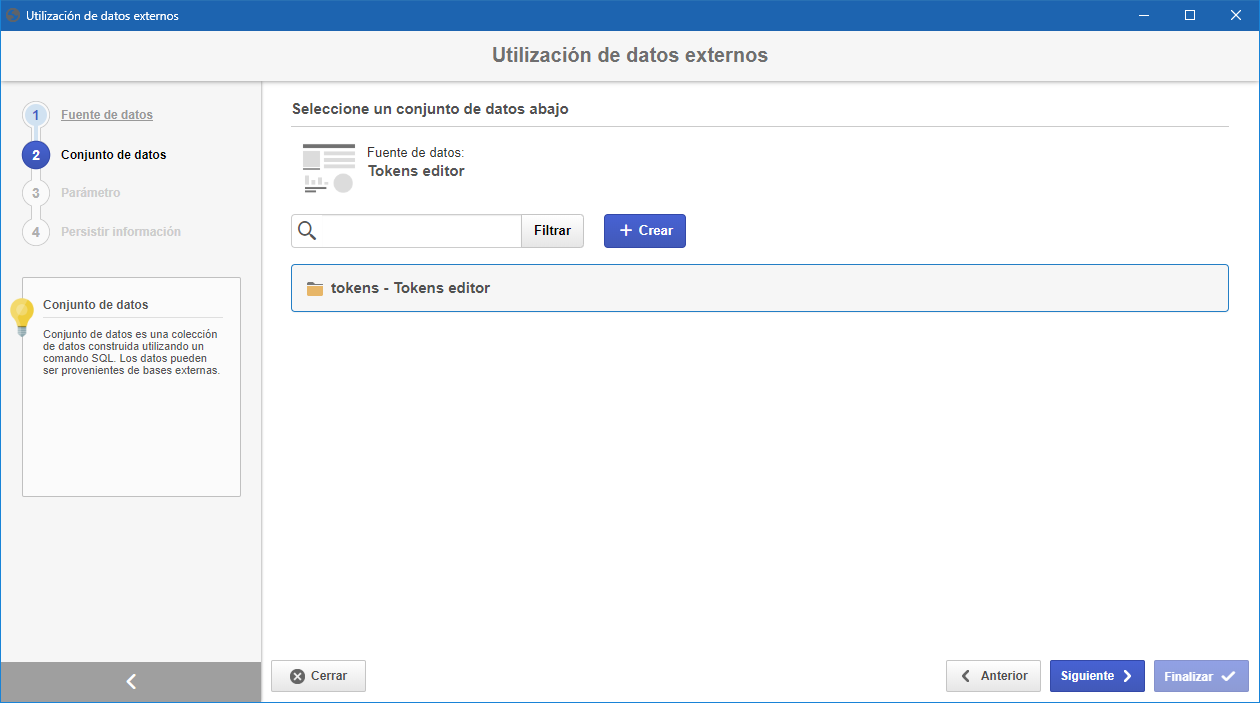Focus the dataset search input field
The width and height of the screenshot is (1260, 703).
tap(406, 231)
